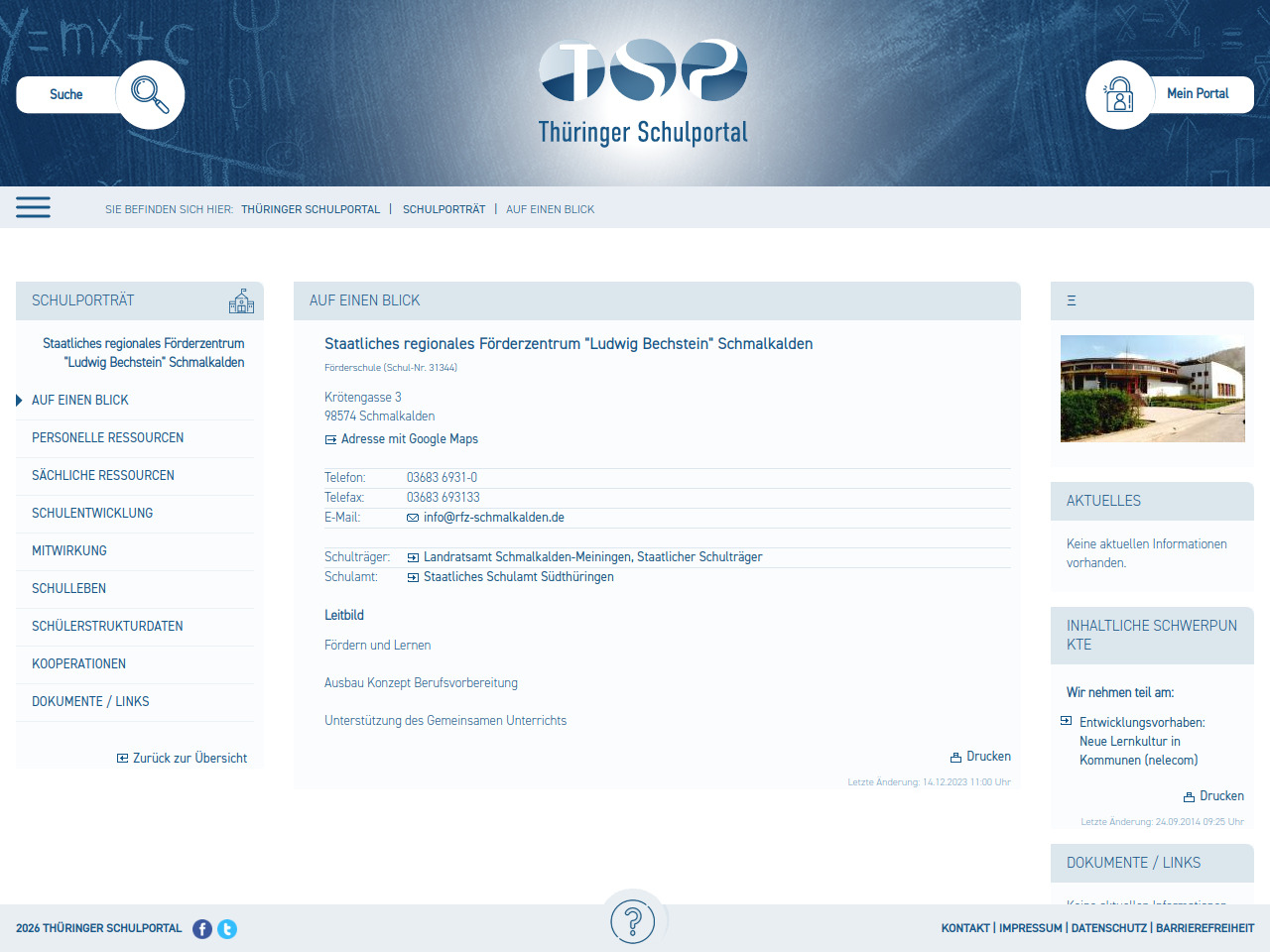Click the Twitter icon in footer

click(227, 929)
